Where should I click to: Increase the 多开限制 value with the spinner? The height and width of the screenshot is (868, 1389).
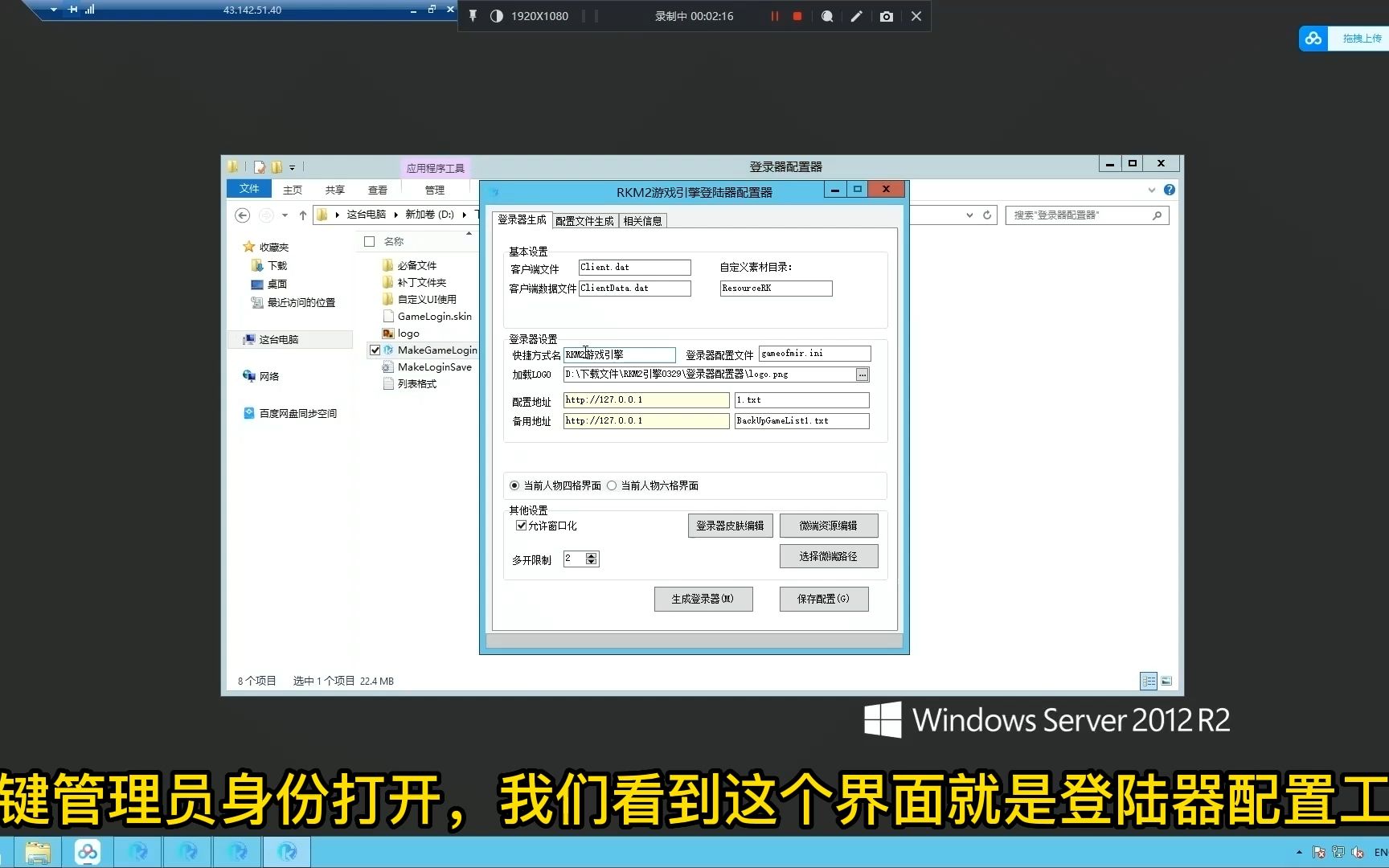592,555
